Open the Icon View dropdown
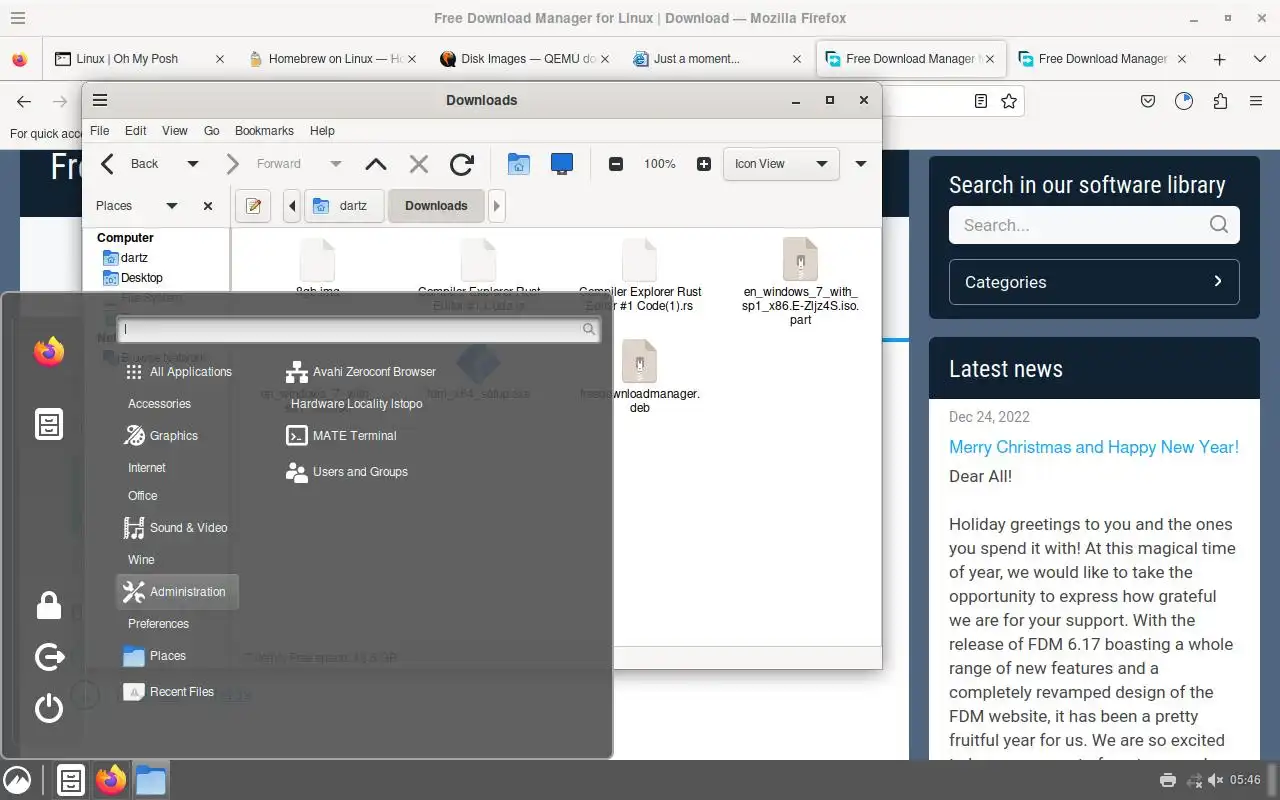Viewport: 1280px width, 800px height. pyautogui.click(x=781, y=164)
